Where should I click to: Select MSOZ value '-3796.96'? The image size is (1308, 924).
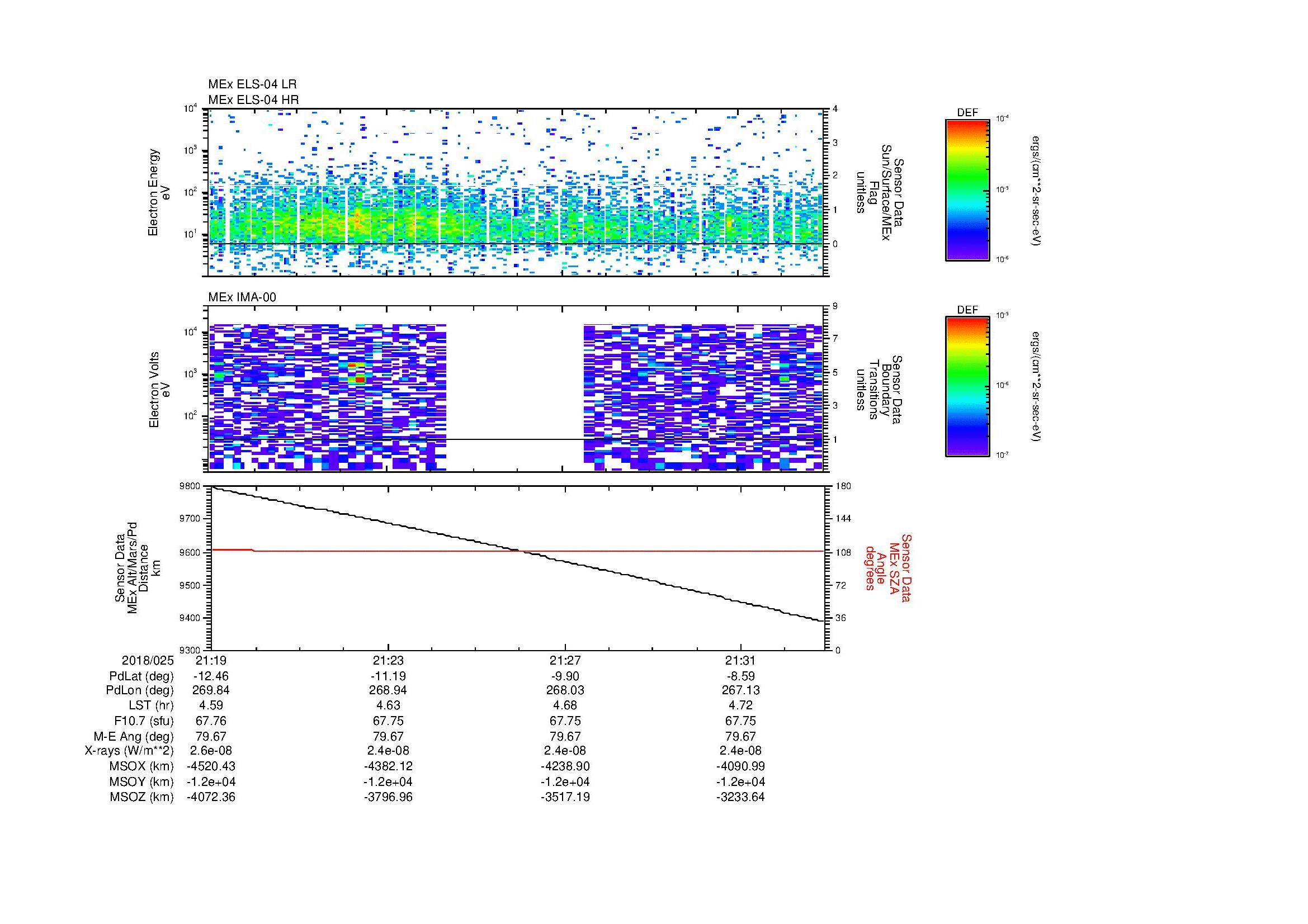tap(388, 797)
